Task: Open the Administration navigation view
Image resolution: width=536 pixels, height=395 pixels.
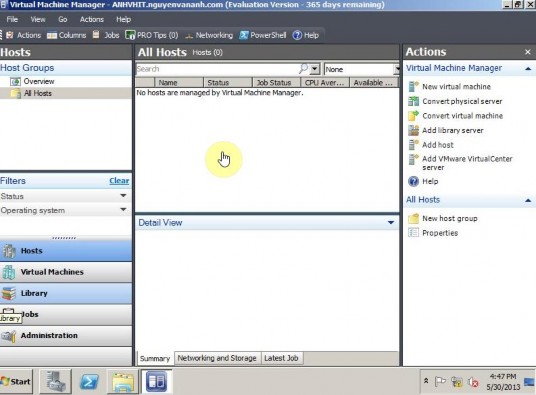Action: coord(66,336)
